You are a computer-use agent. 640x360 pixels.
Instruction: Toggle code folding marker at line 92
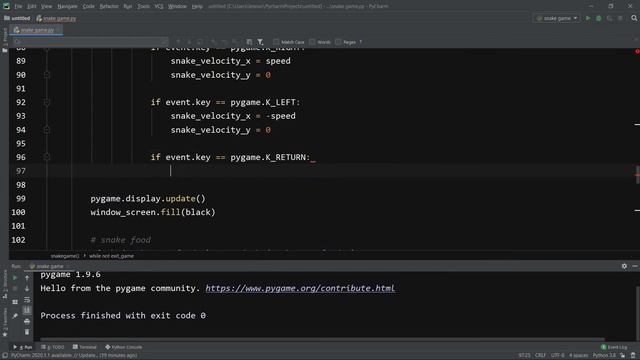pos(47,102)
